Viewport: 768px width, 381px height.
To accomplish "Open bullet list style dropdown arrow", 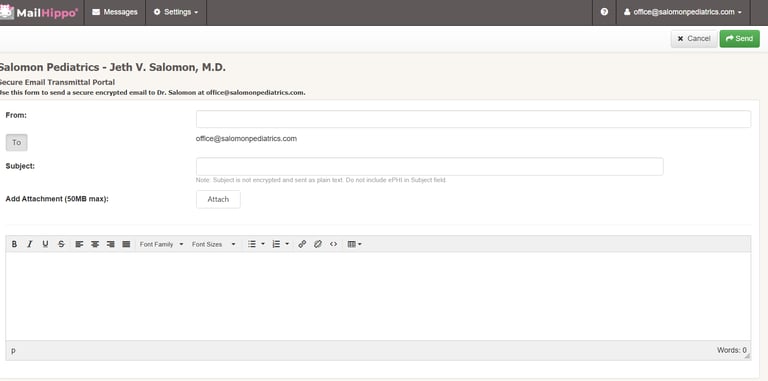I will pos(263,244).
